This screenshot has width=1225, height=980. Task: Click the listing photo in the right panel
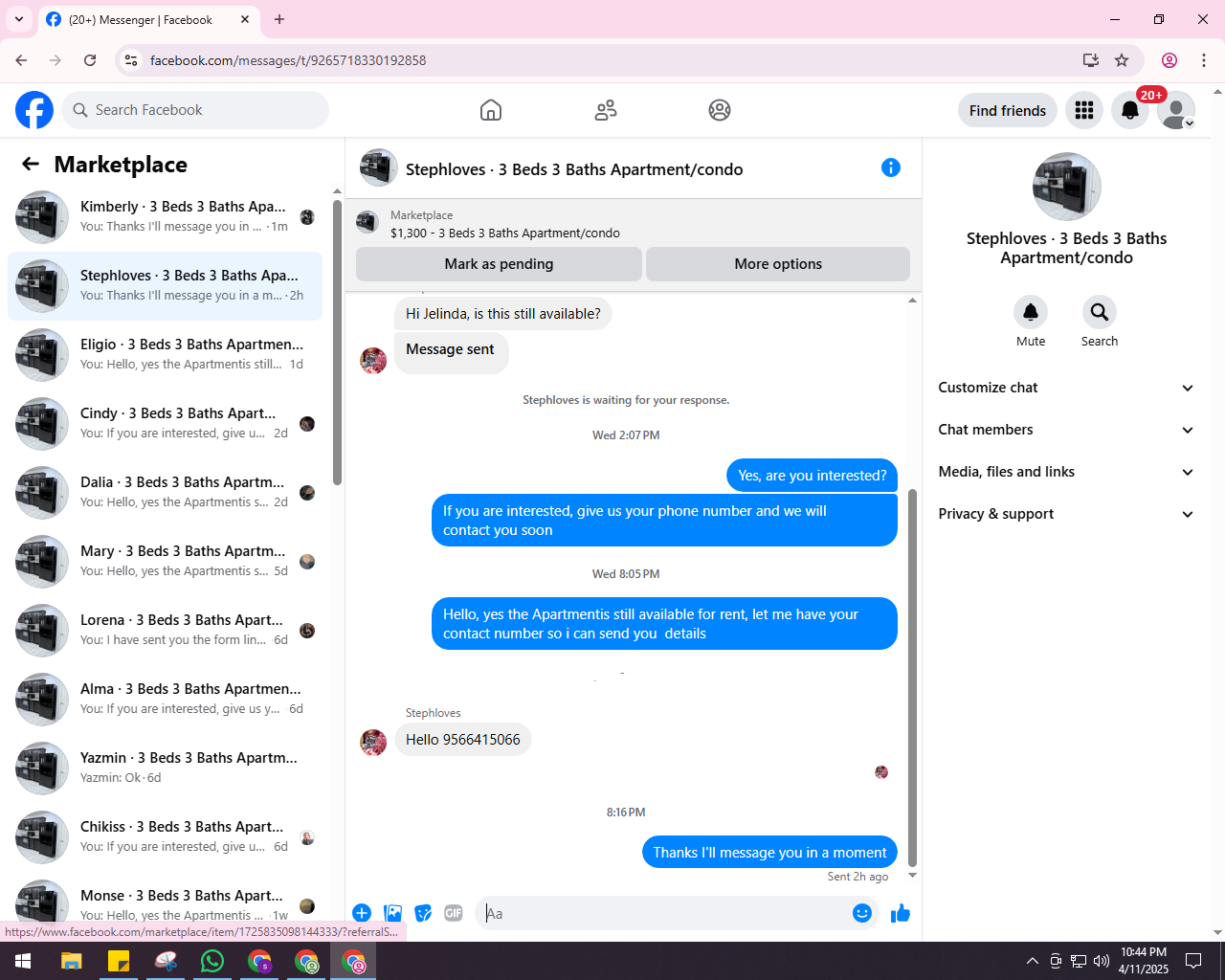point(1067,187)
